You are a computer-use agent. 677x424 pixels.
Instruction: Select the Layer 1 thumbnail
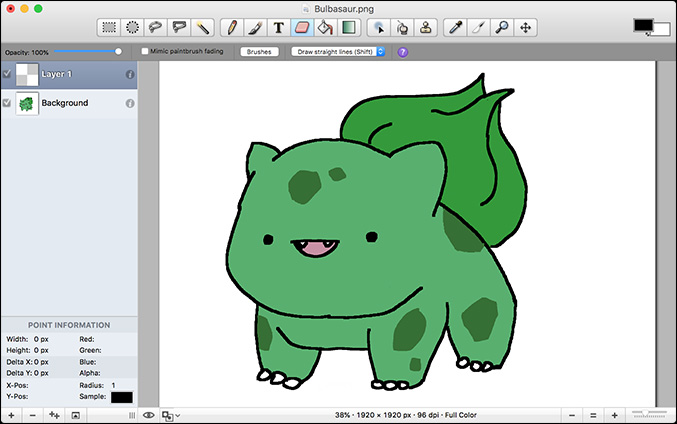27,74
